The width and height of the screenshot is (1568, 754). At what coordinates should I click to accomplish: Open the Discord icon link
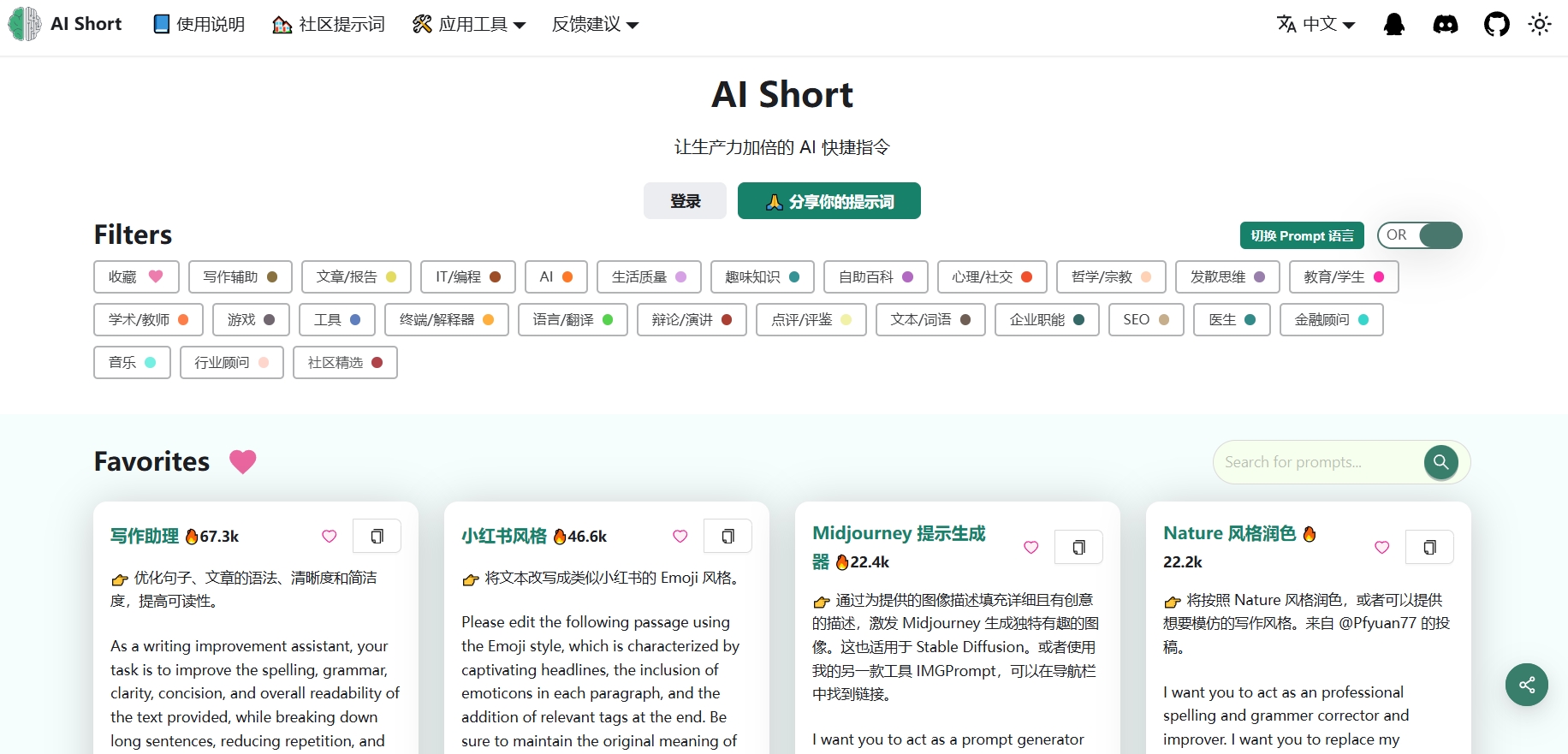tap(1446, 24)
